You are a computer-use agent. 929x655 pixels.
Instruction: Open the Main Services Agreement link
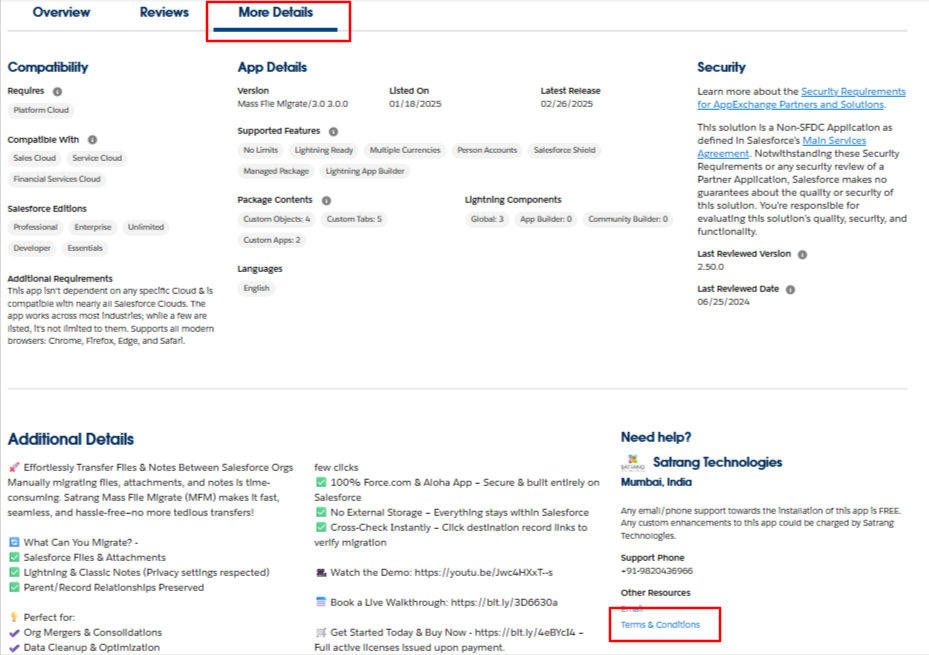(781, 147)
